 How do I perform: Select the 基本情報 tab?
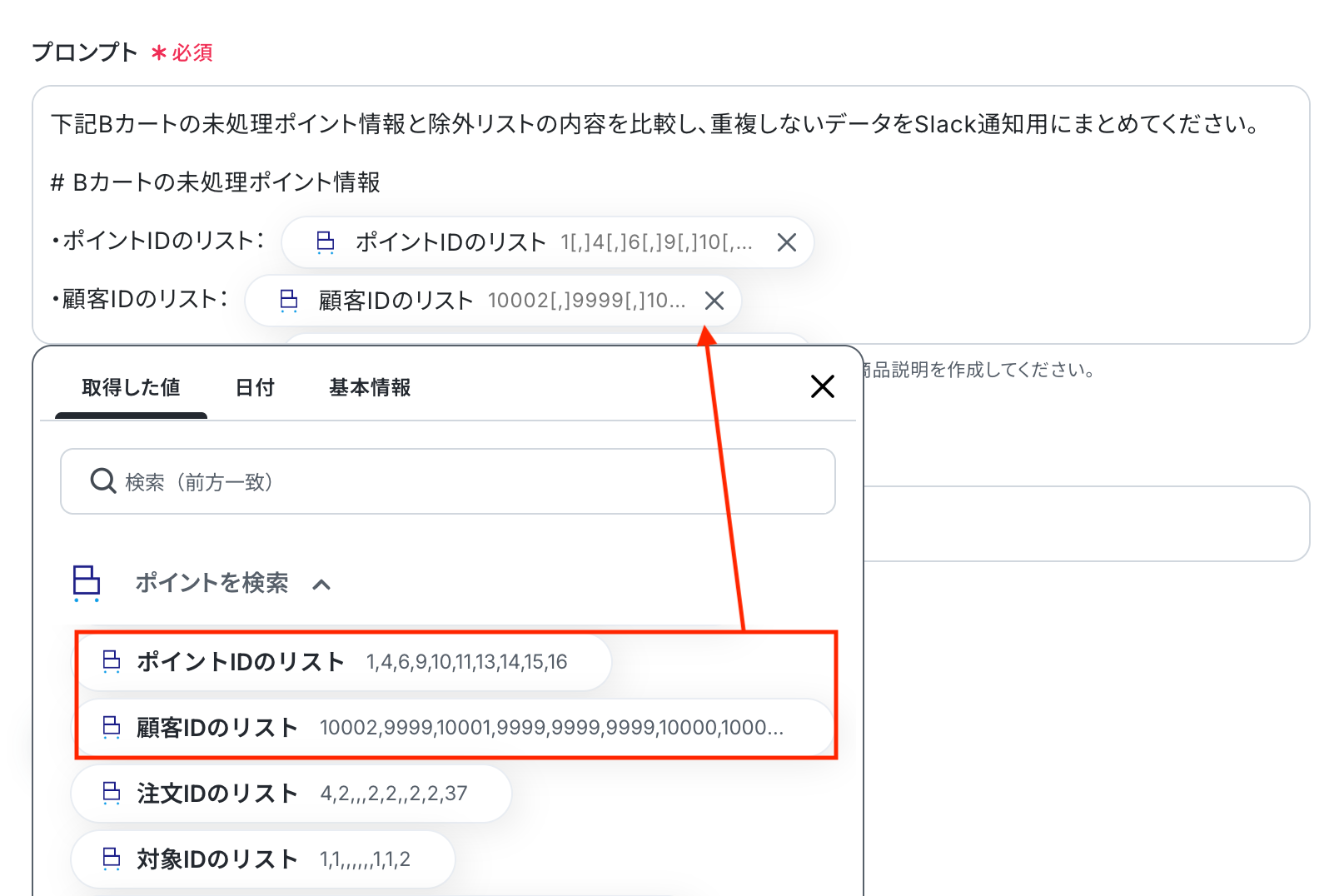[x=370, y=388]
